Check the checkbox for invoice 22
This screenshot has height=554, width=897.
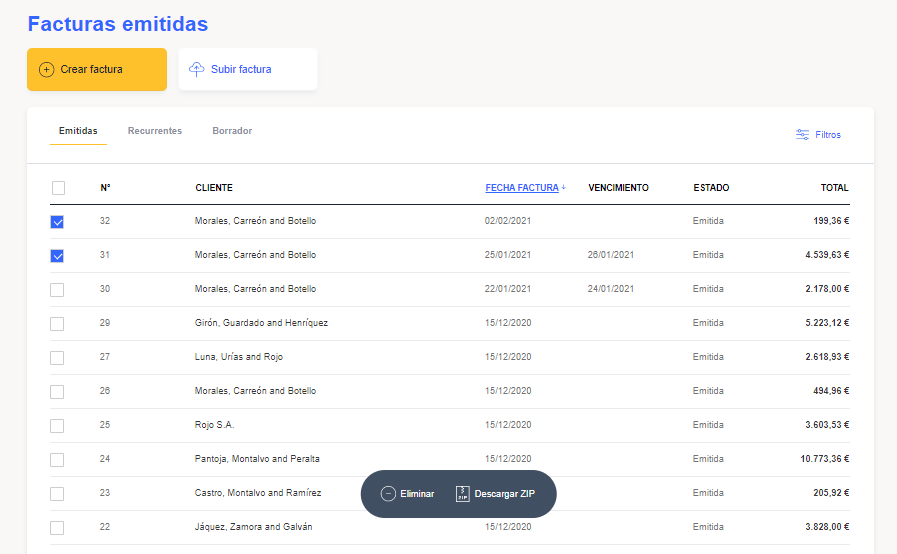tap(57, 528)
